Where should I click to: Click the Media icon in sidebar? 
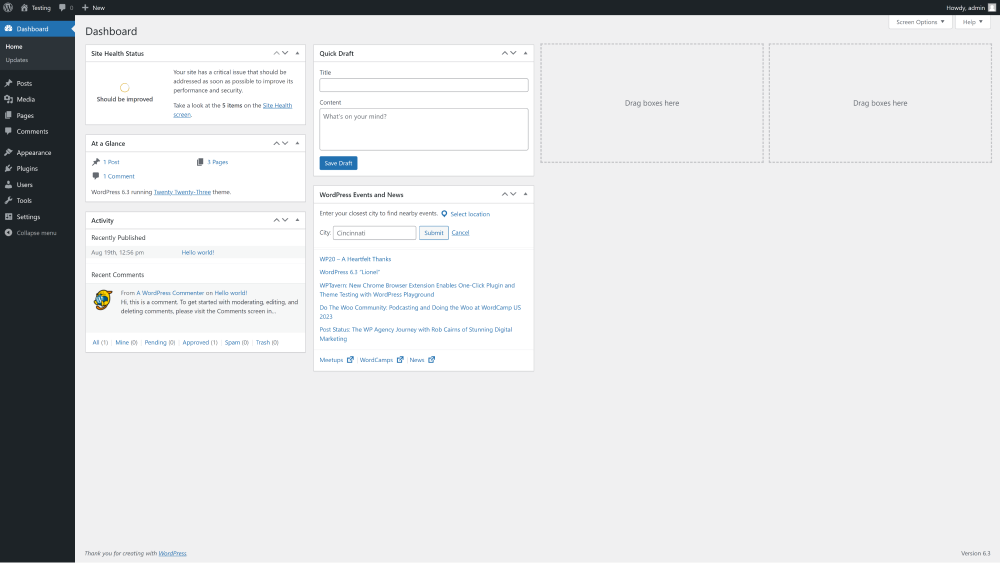click(x=8, y=99)
